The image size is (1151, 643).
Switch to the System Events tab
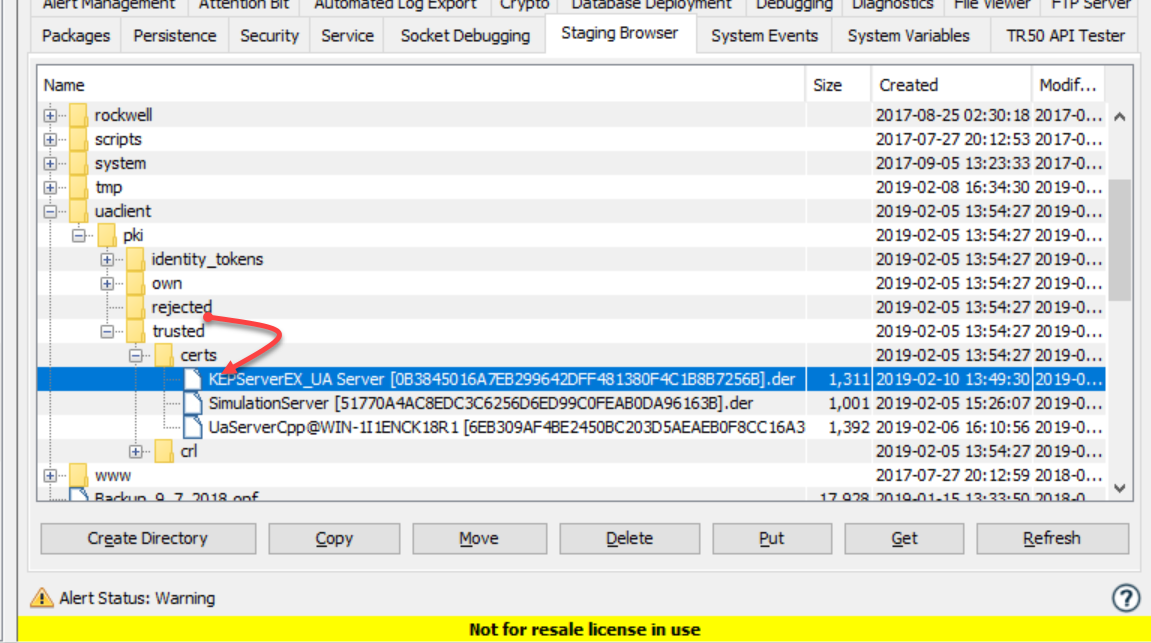coord(764,36)
